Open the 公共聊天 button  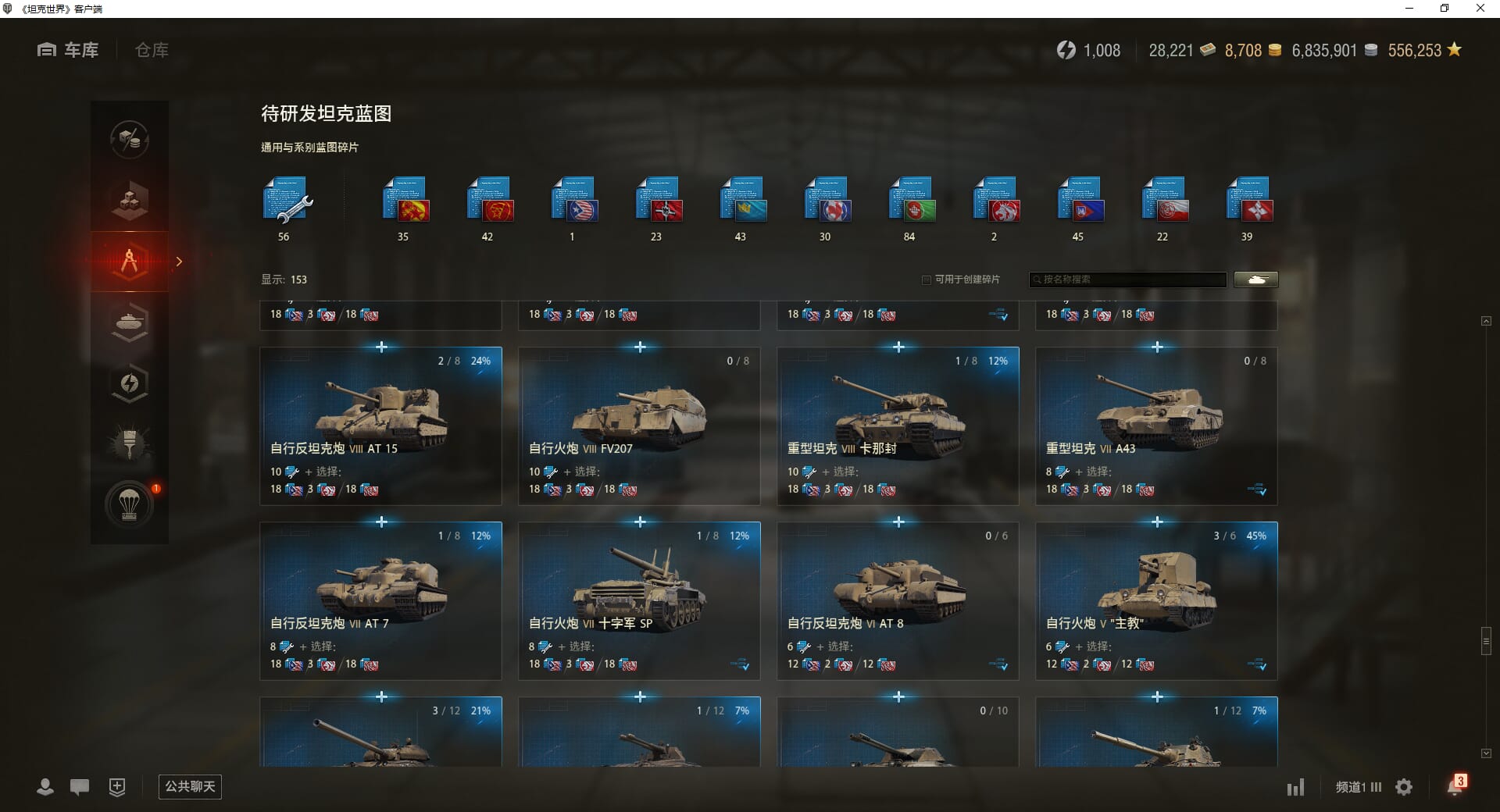pyautogui.click(x=190, y=786)
